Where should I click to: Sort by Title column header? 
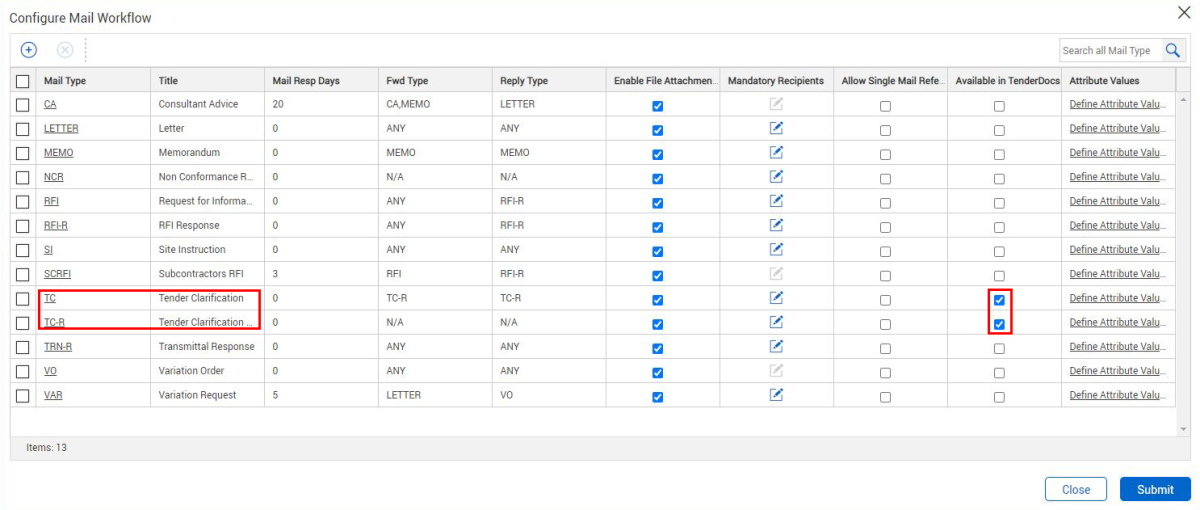[168, 81]
